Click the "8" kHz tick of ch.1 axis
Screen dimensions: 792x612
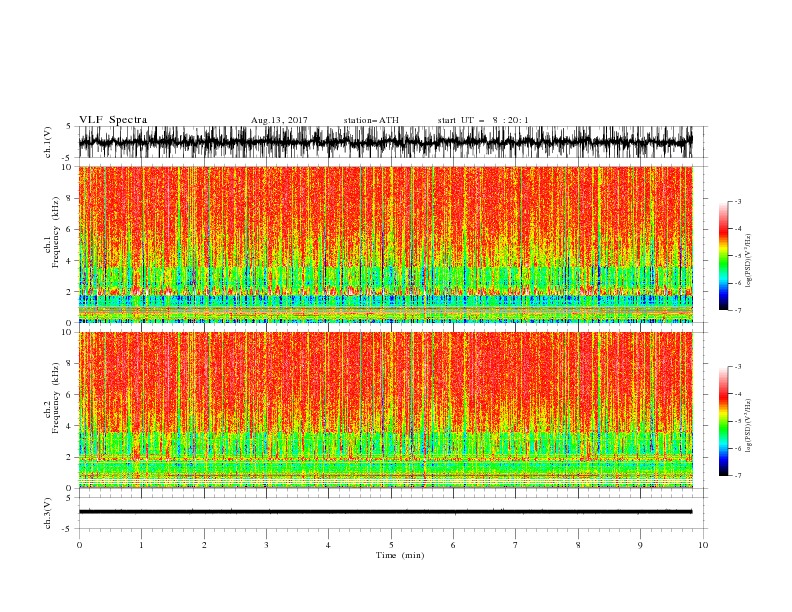[x=69, y=198]
